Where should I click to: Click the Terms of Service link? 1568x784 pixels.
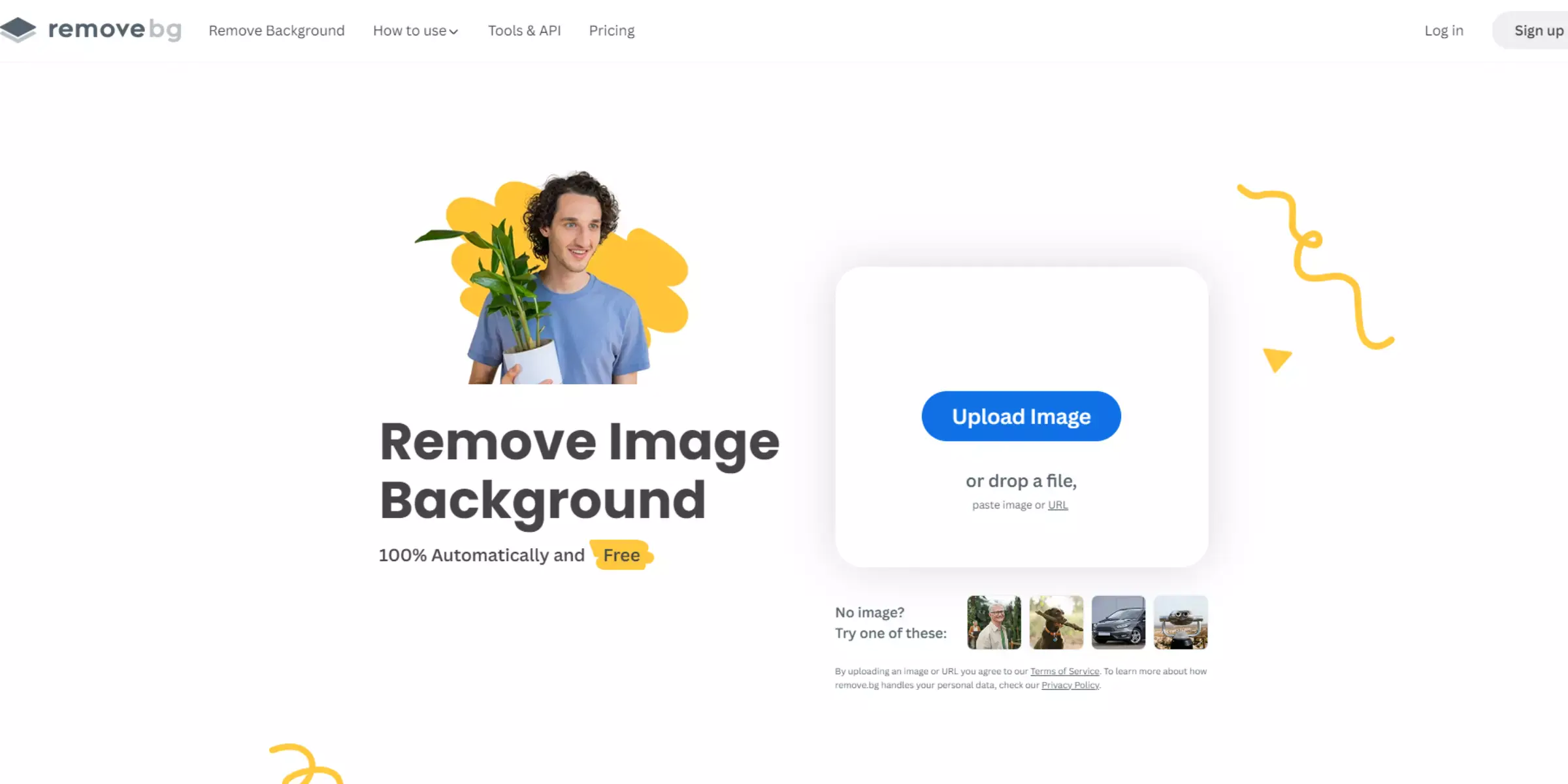(1063, 671)
